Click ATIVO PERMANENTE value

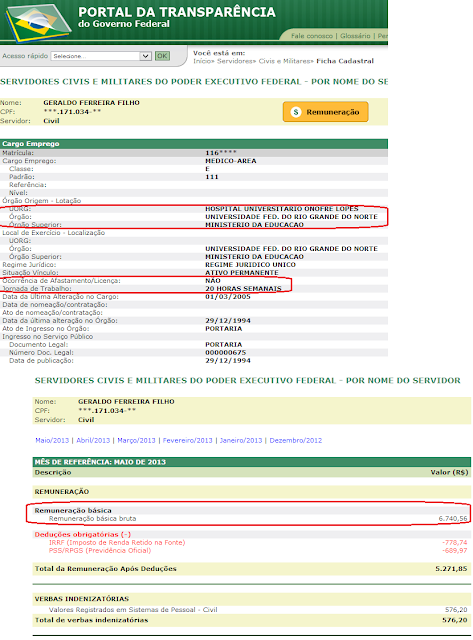[242, 273]
